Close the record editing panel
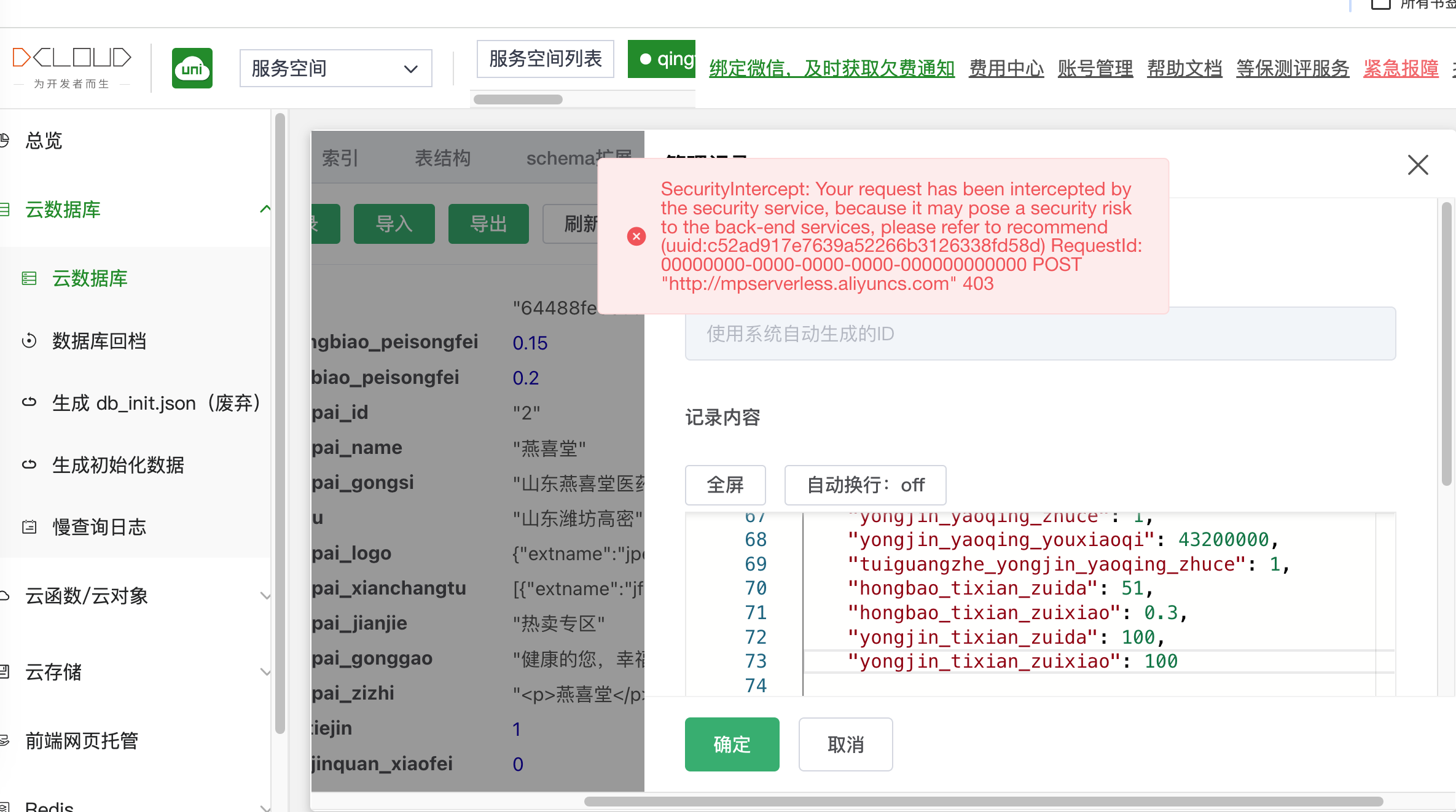The width and height of the screenshot is (1456, 812). click(1418, 165)
